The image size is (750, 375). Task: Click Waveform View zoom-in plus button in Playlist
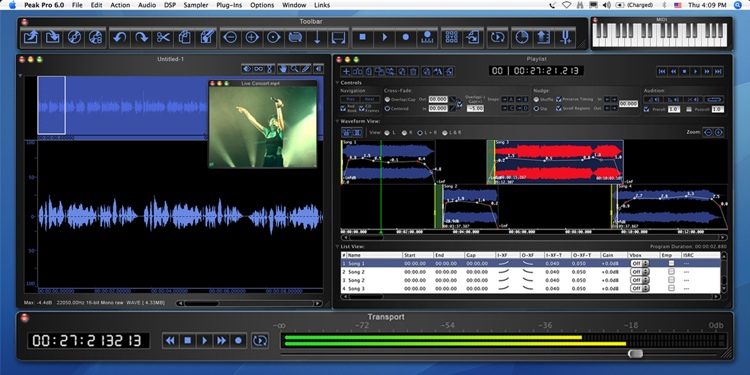point(719,132)
